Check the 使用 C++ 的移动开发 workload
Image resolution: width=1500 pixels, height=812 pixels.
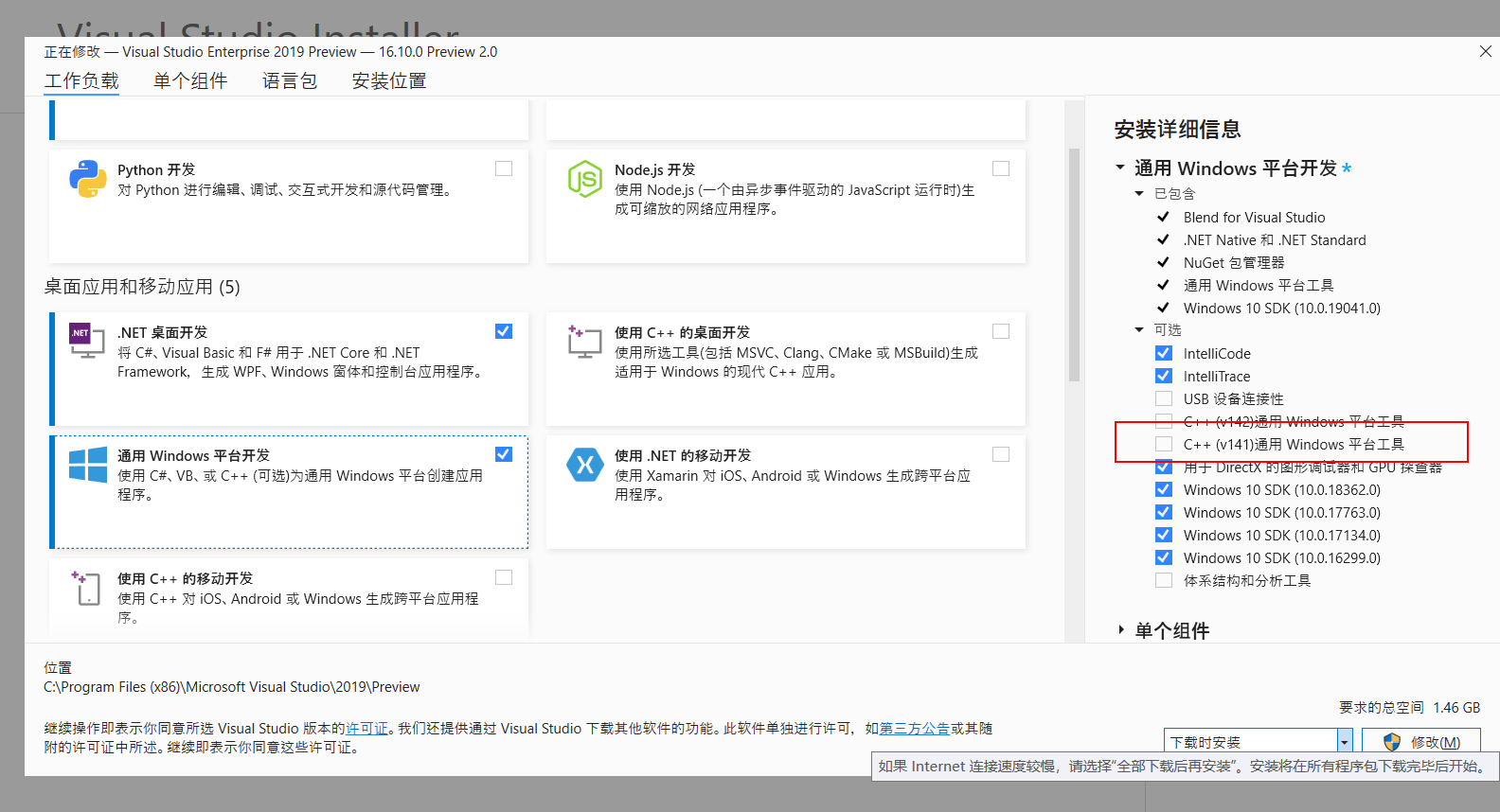click(504, 577)
